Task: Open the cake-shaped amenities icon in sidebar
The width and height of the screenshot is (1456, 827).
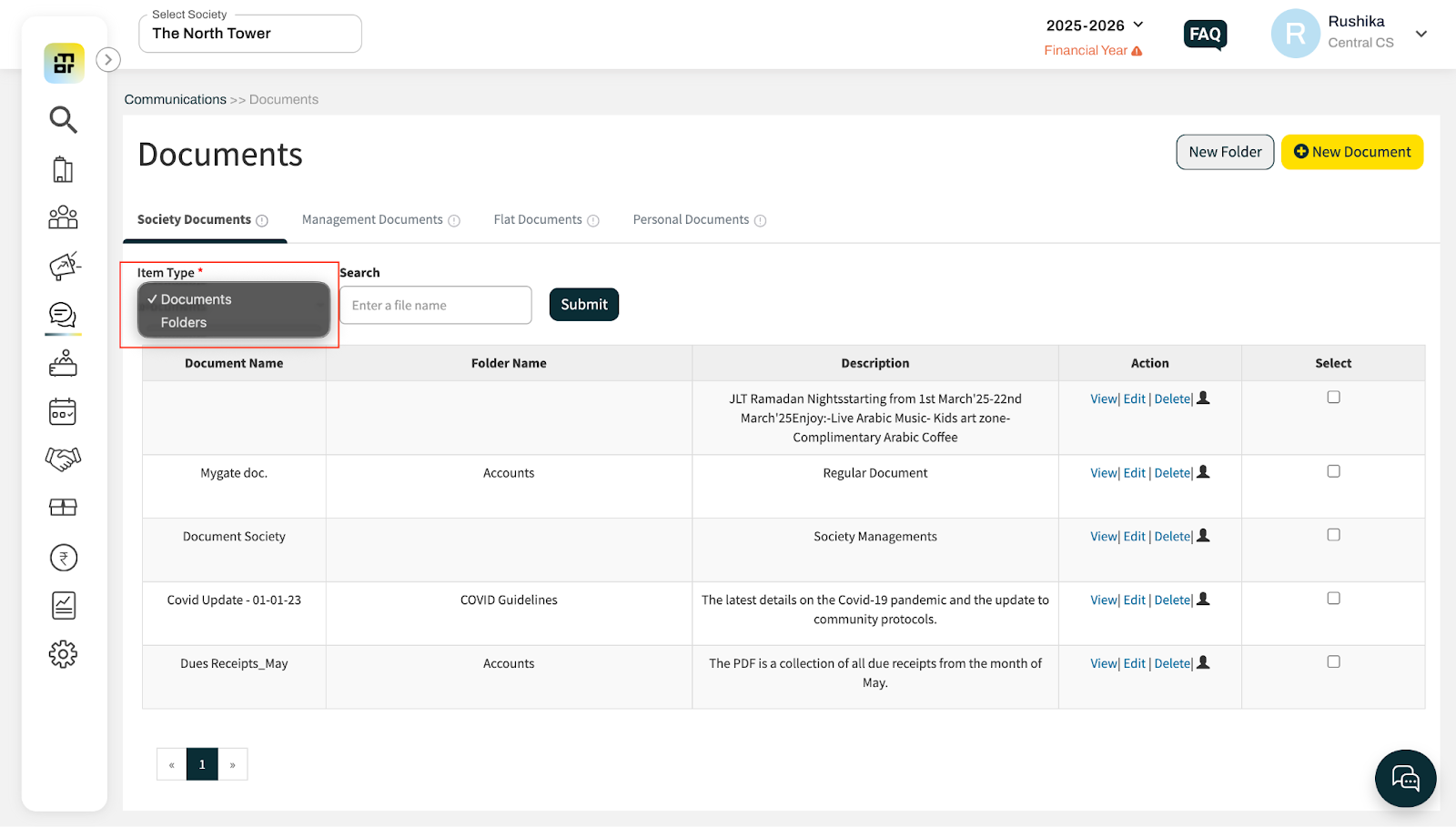Action: 63,363
